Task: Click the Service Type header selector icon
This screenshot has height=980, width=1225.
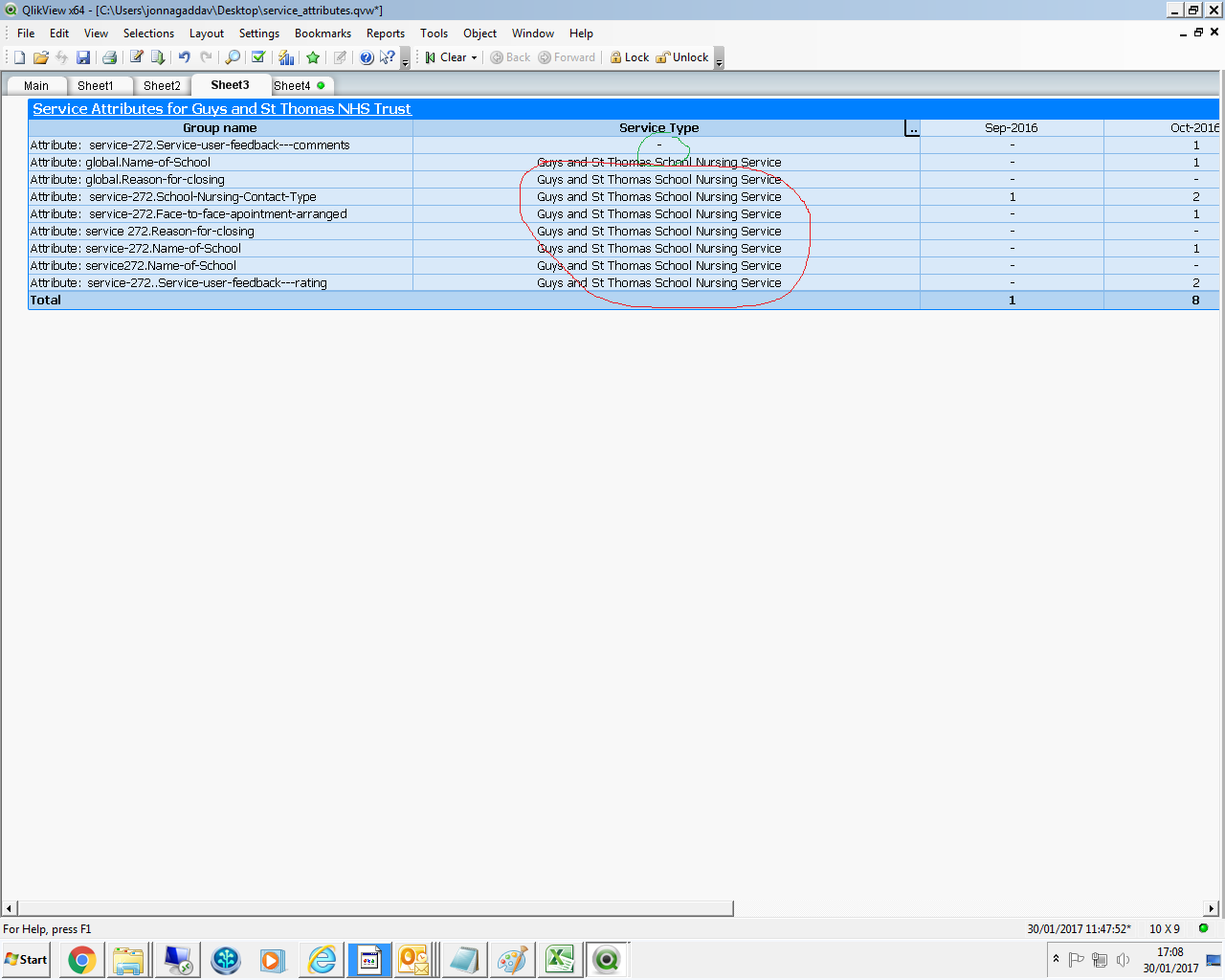Action: 912,128
